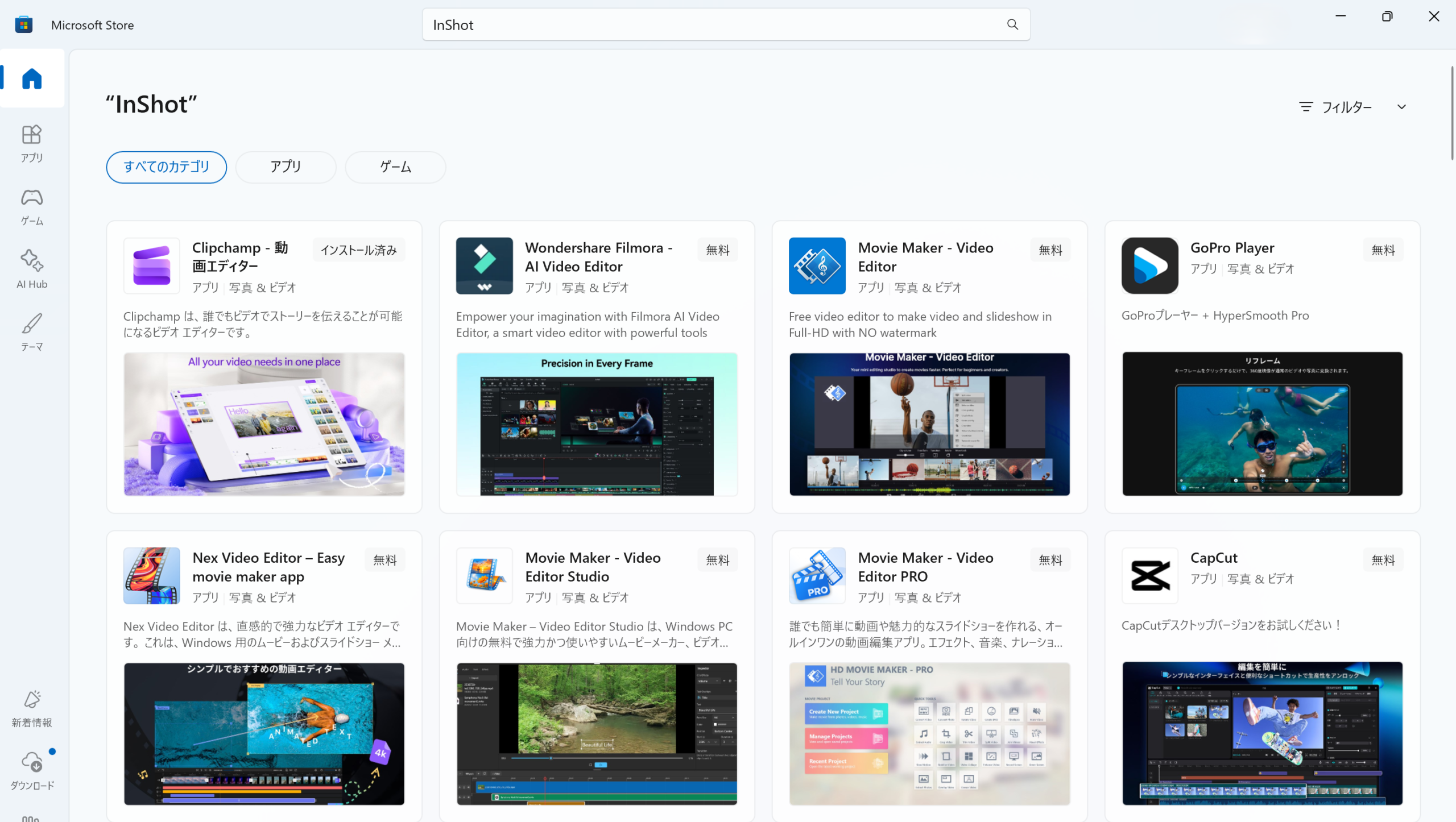Image resolution: width=1456 pixels, height=822 pixels.
Task: Restore down the Microsoft Store window
Action: point(1387,16)
